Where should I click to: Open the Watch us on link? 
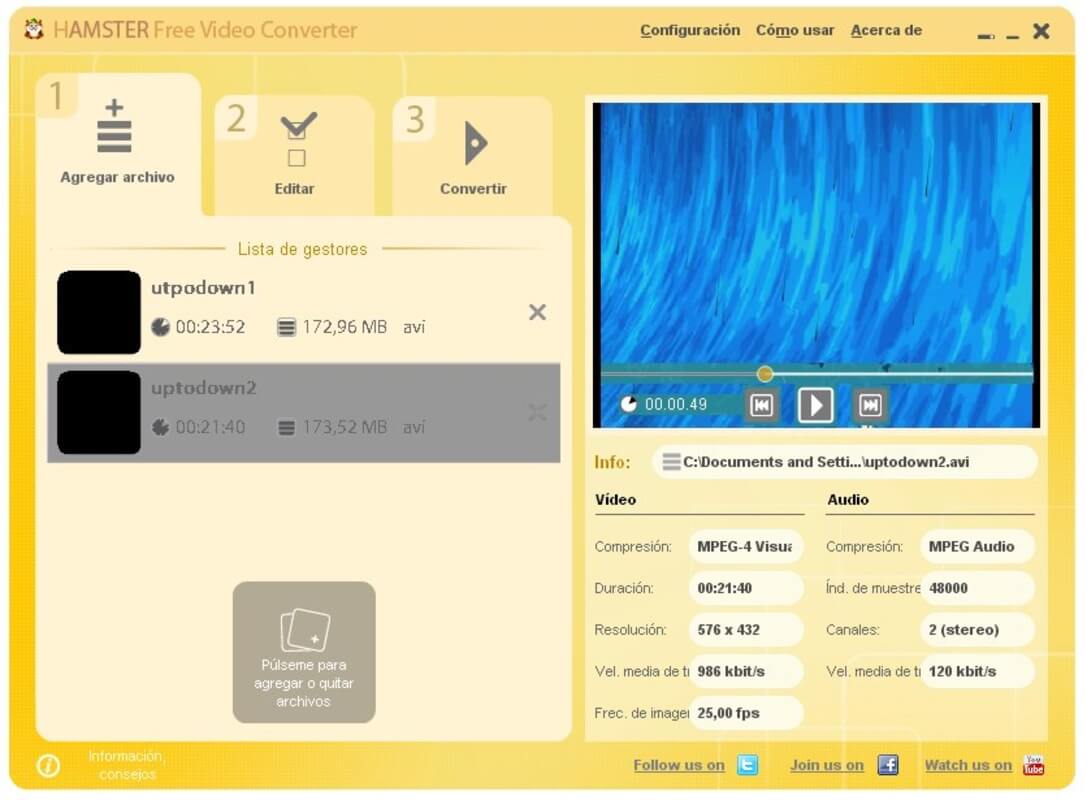tap(968, 765)
